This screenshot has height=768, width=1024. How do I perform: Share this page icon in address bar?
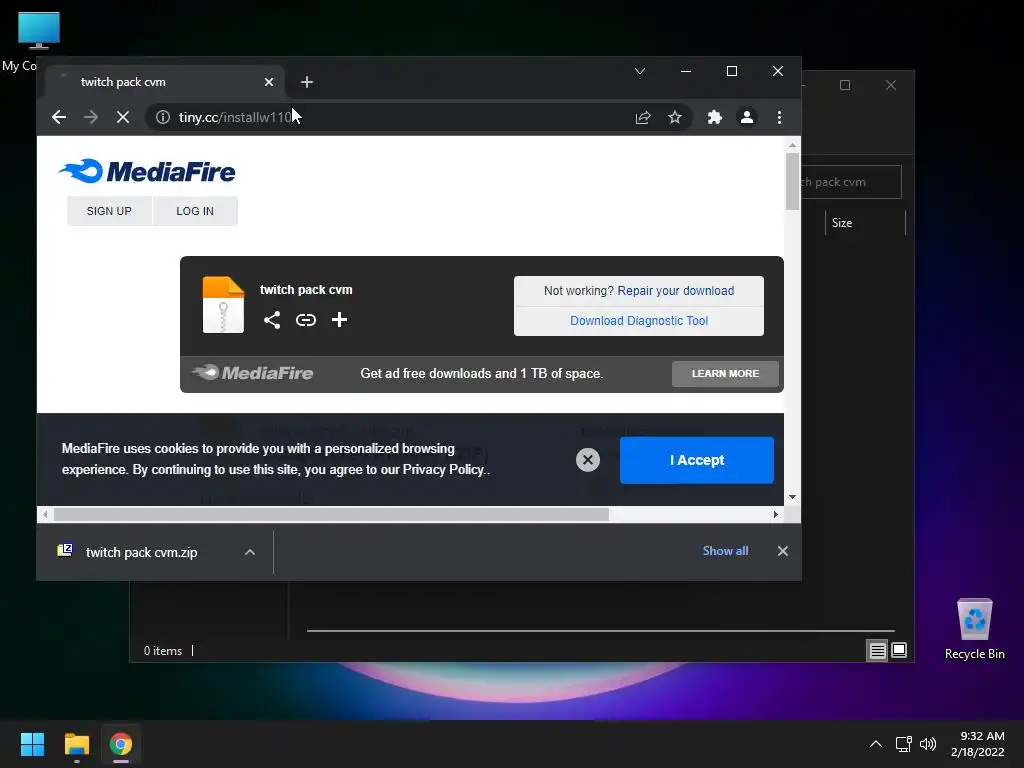643,117
